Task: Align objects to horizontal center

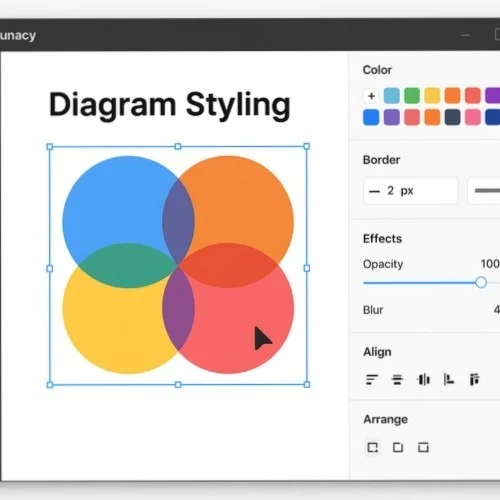Action: click(397, 380)
